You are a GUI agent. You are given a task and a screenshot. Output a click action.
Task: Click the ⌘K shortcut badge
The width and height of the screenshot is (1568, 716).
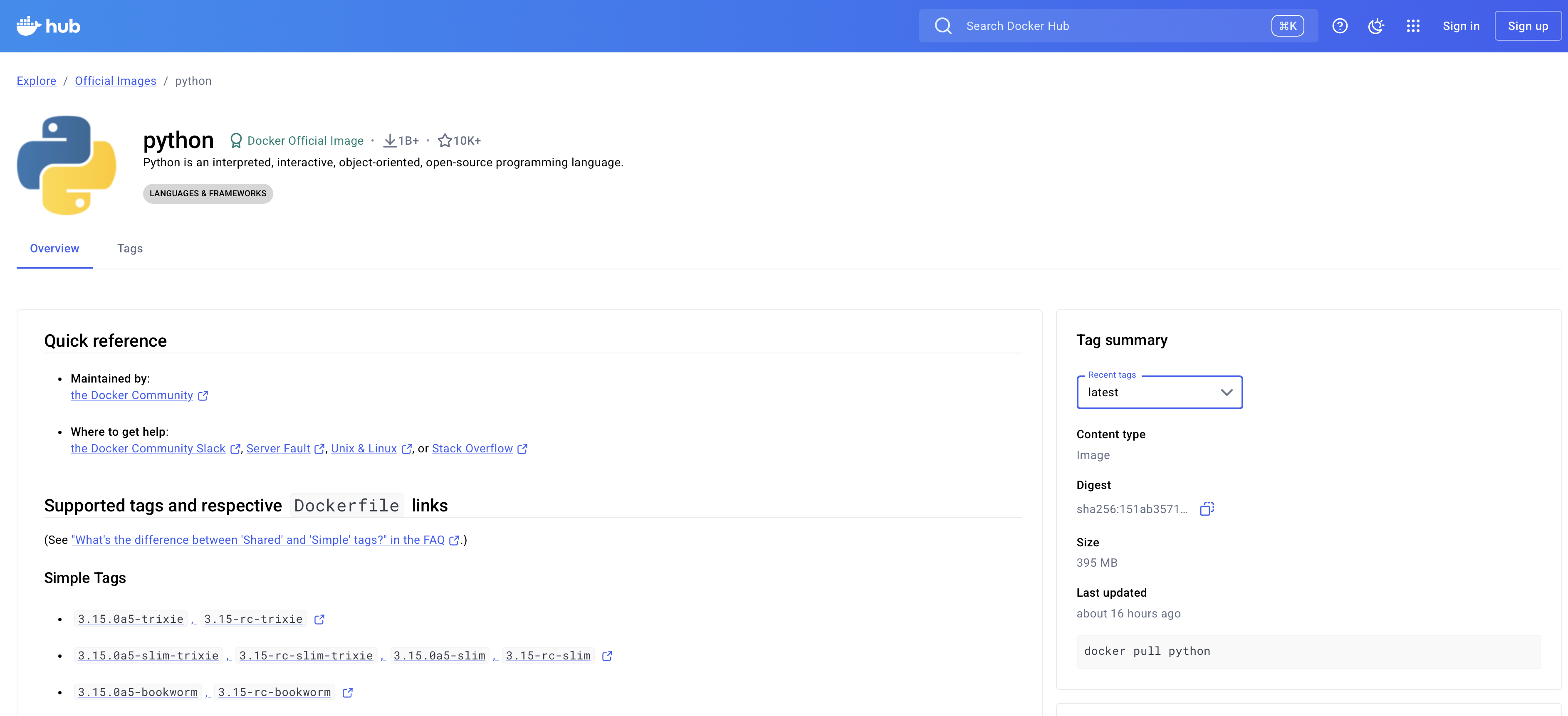pyautogui.click(x=1287, y=26)
